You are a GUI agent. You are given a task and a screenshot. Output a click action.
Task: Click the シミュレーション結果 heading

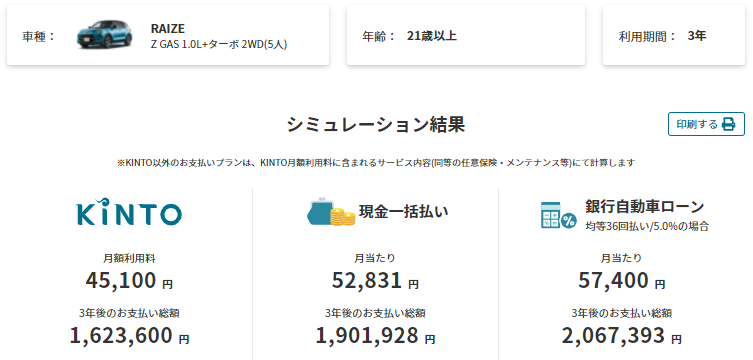pos(376,125)
